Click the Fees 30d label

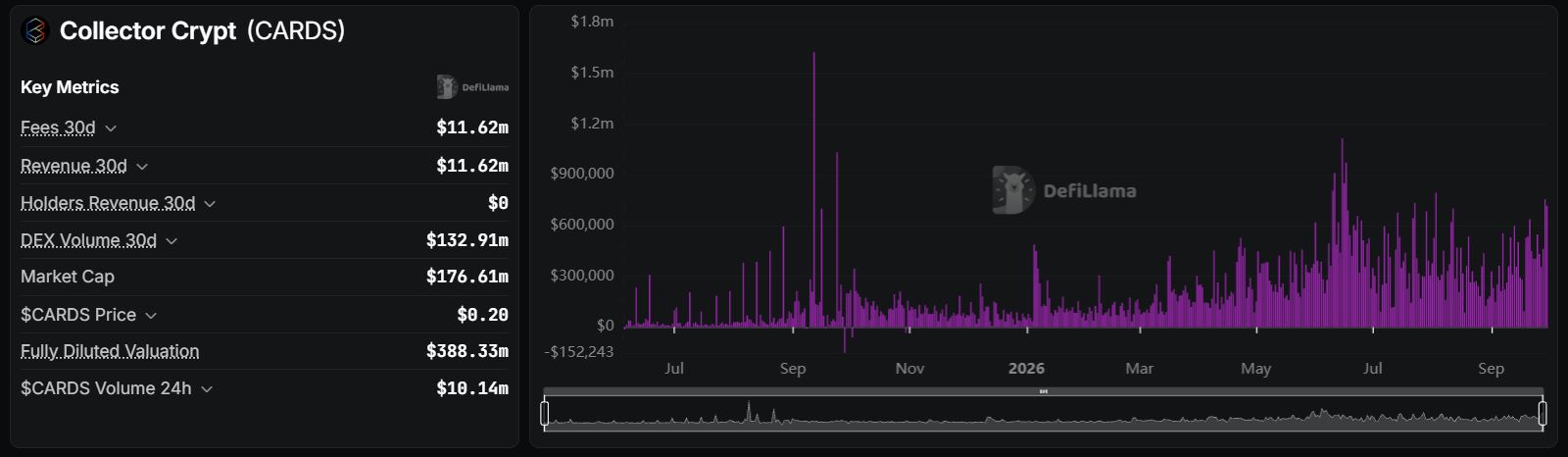click(58, 127)
